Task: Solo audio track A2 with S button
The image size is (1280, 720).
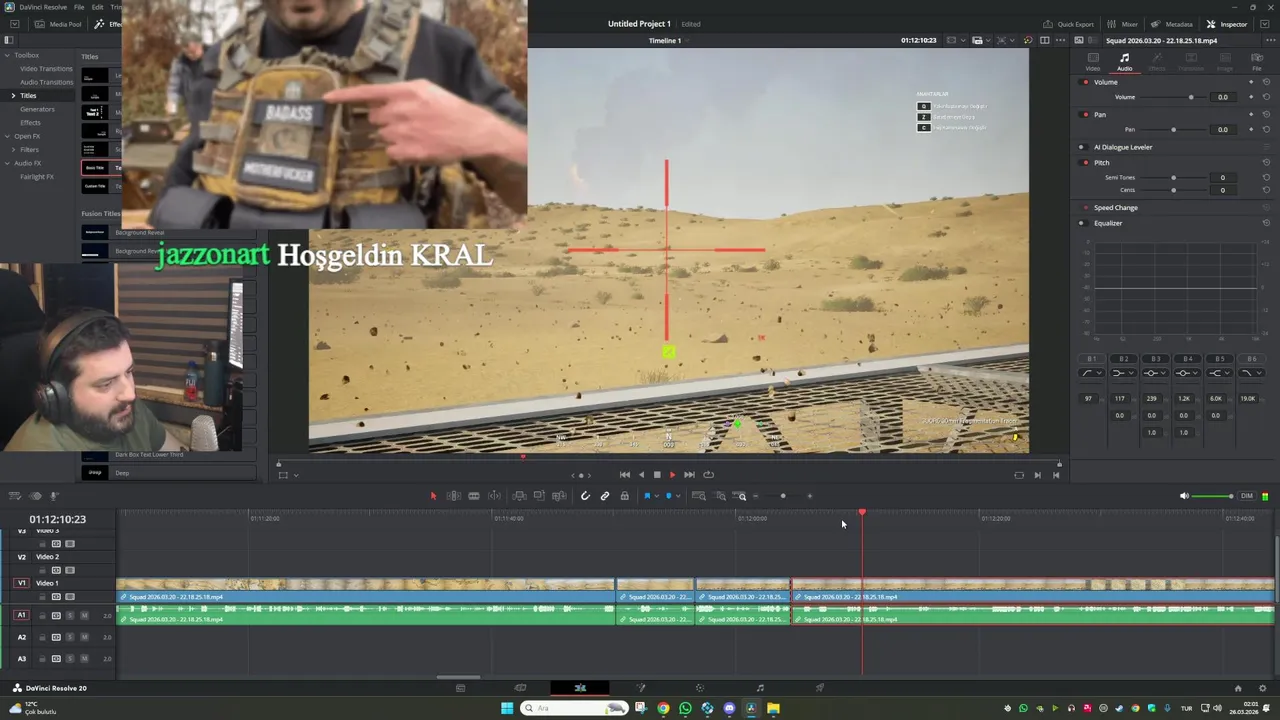Action: tap(70, 637)
